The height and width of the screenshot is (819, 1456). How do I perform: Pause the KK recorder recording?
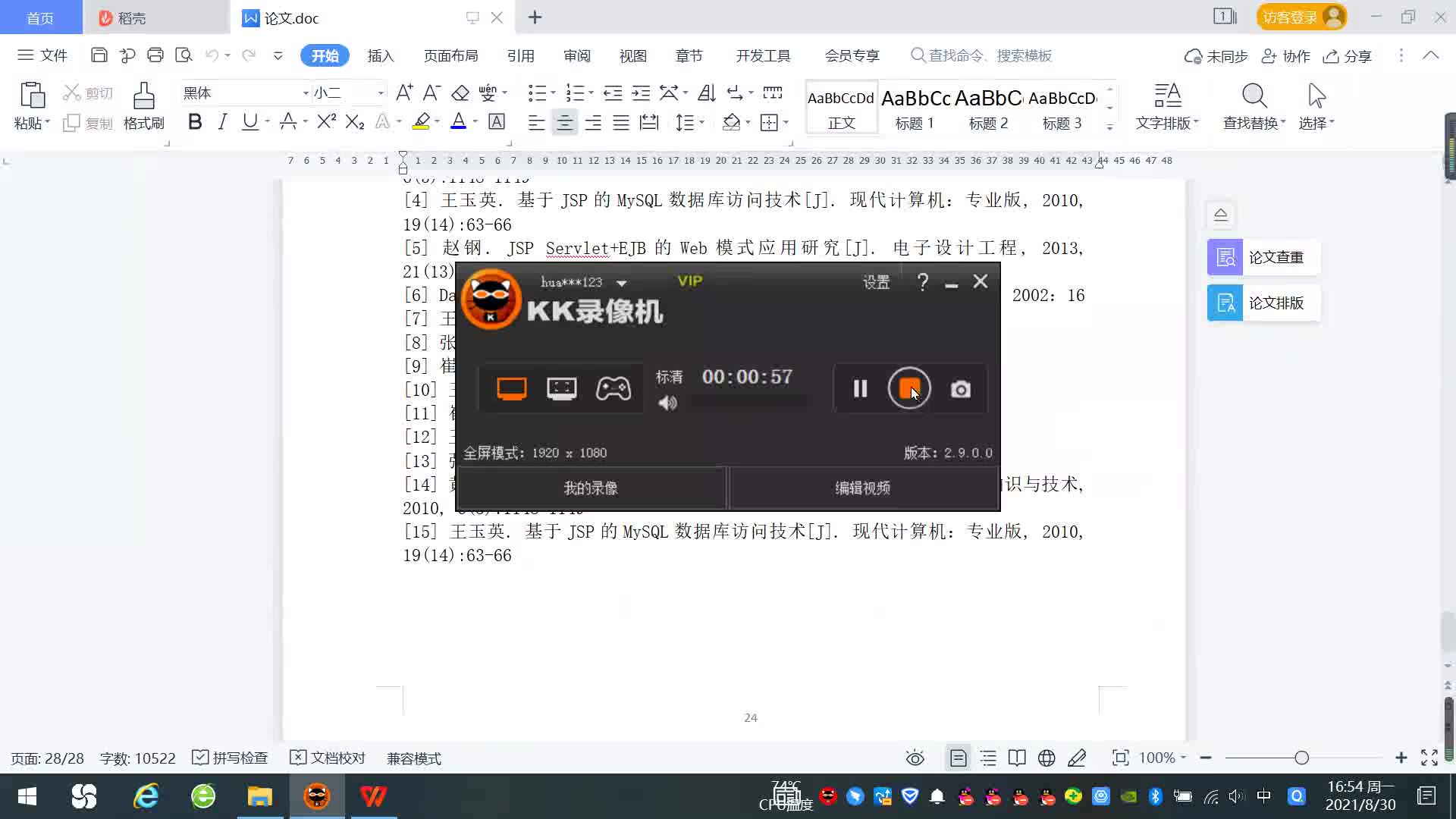[x=860, y=389]
